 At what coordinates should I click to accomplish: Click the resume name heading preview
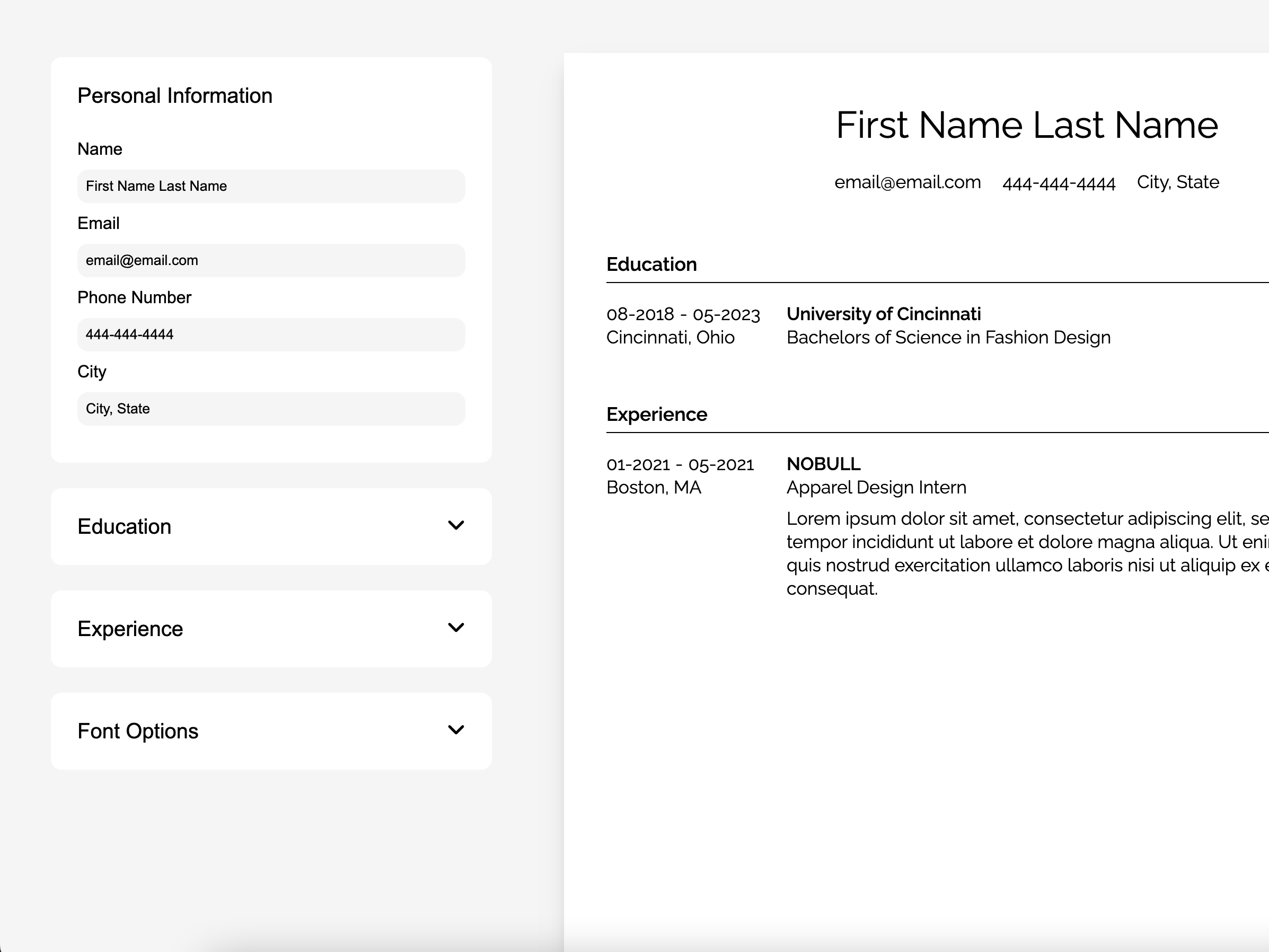point(1026,125)
